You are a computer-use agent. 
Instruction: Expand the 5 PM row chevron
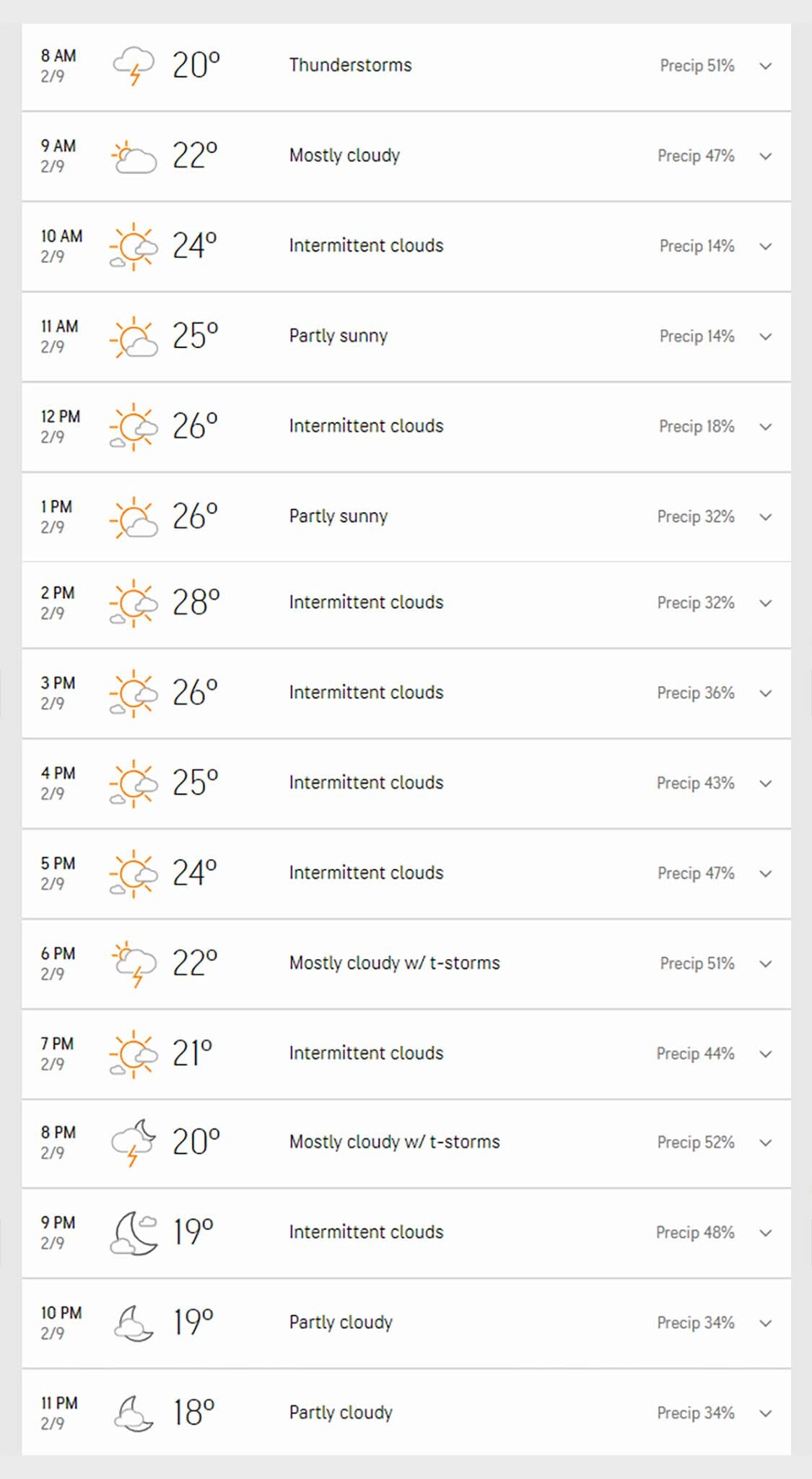pos(766,874)
